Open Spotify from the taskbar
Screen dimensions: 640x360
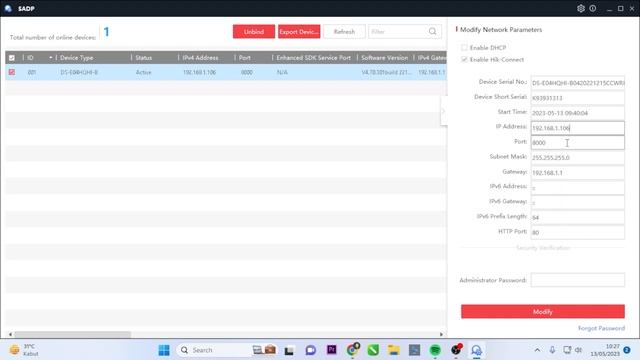pos(435,350)
